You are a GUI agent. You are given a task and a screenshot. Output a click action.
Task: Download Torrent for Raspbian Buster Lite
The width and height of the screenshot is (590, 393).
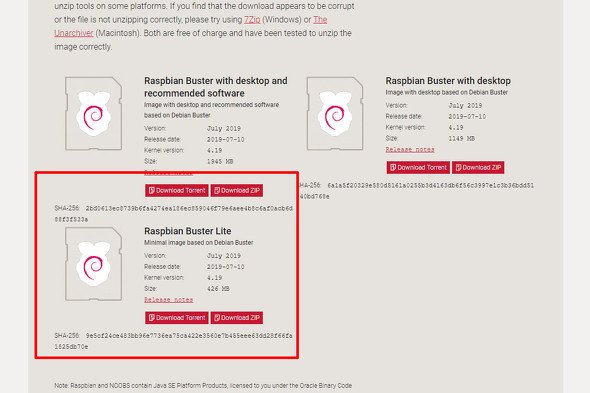tap(177, 318)
